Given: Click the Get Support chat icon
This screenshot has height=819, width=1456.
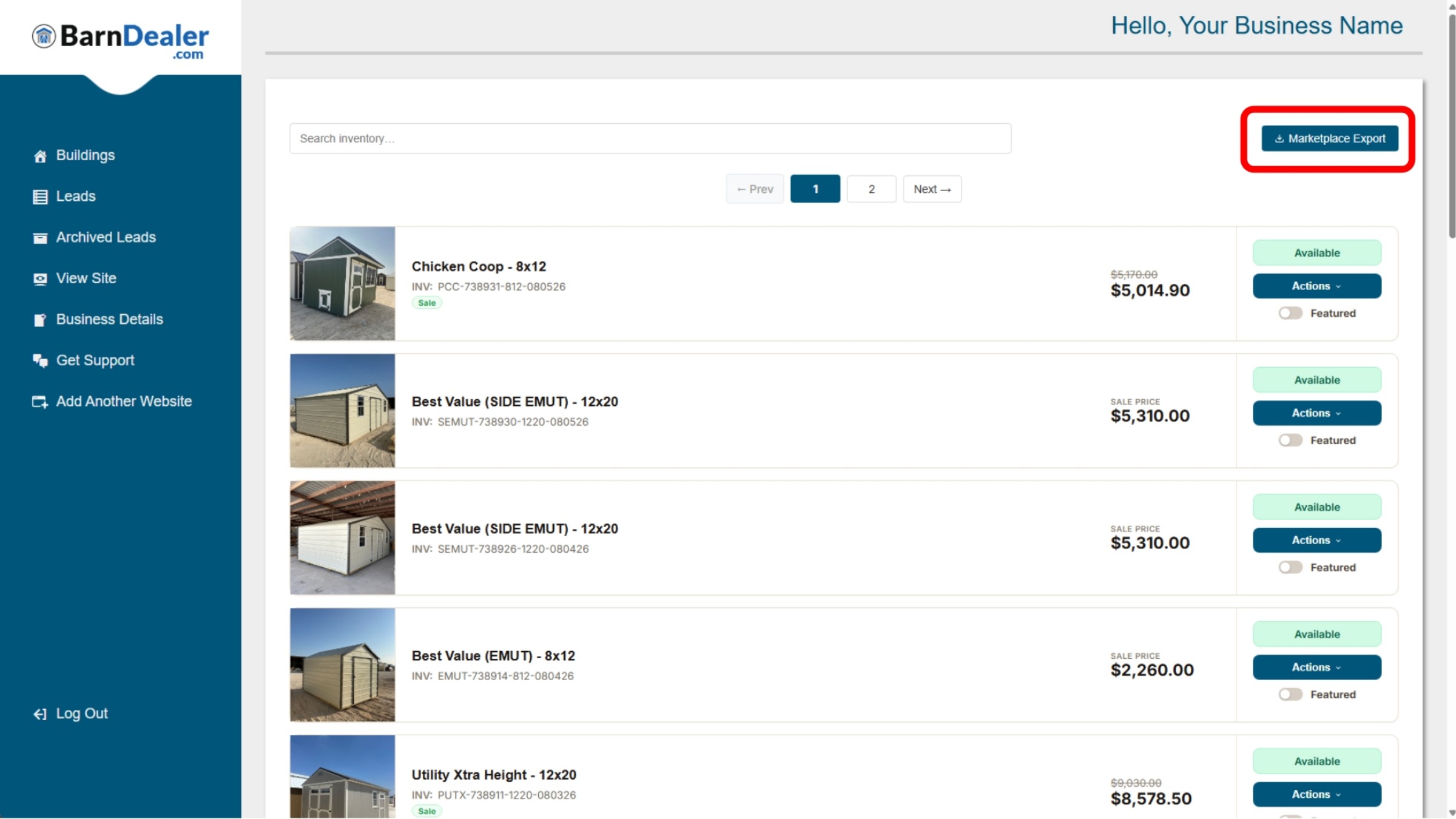Looking at the screenshot, I should click(x=40, y=360).
